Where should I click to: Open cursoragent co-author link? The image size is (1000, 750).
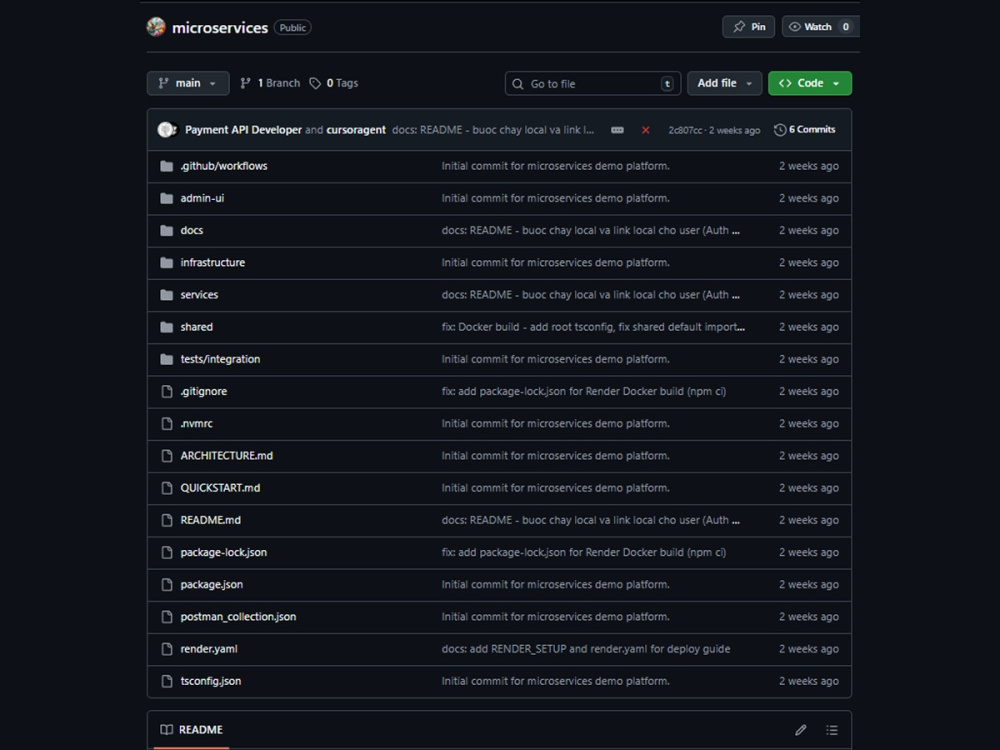(x=356, y=129)
